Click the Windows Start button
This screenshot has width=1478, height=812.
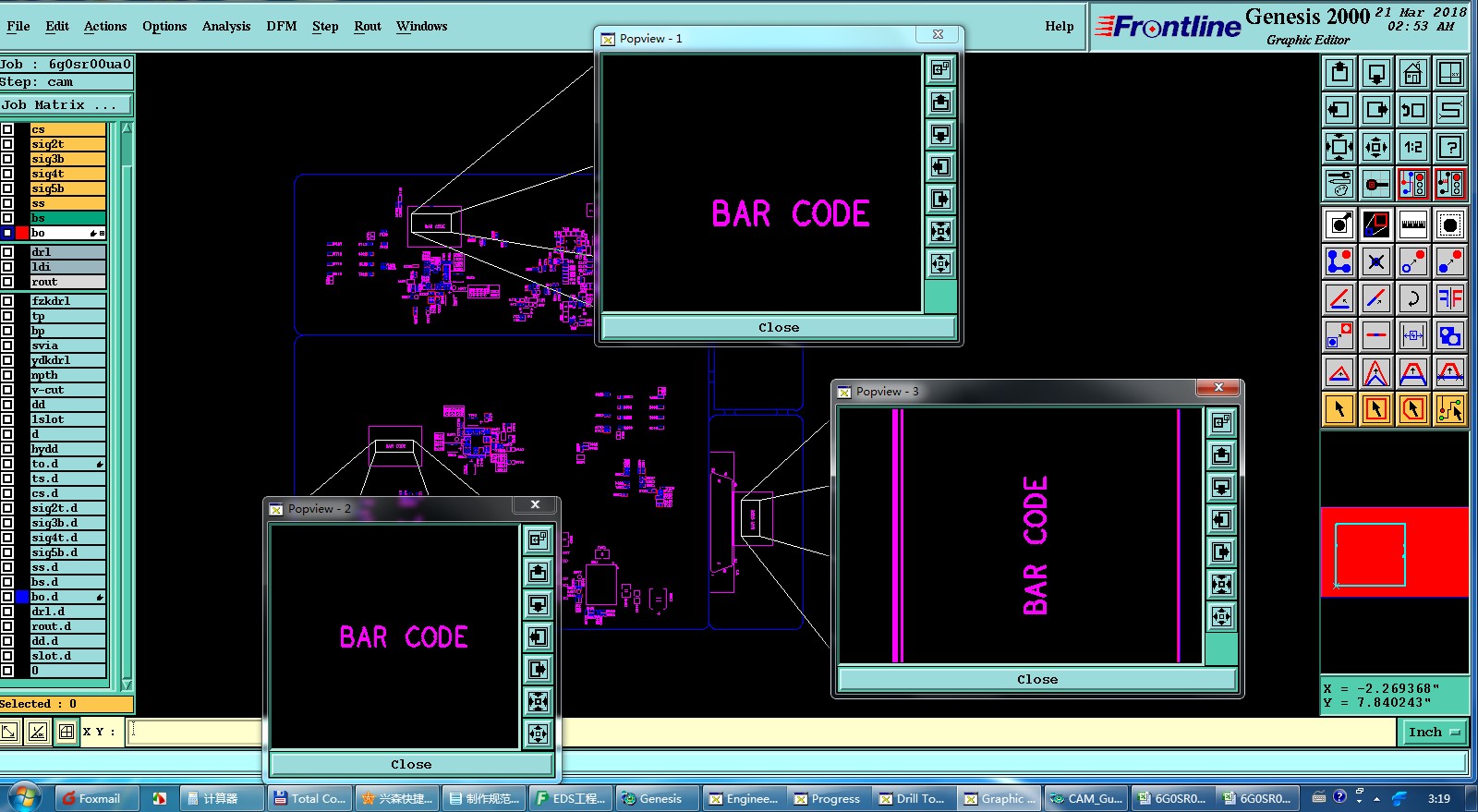click(x=24, y=797)
